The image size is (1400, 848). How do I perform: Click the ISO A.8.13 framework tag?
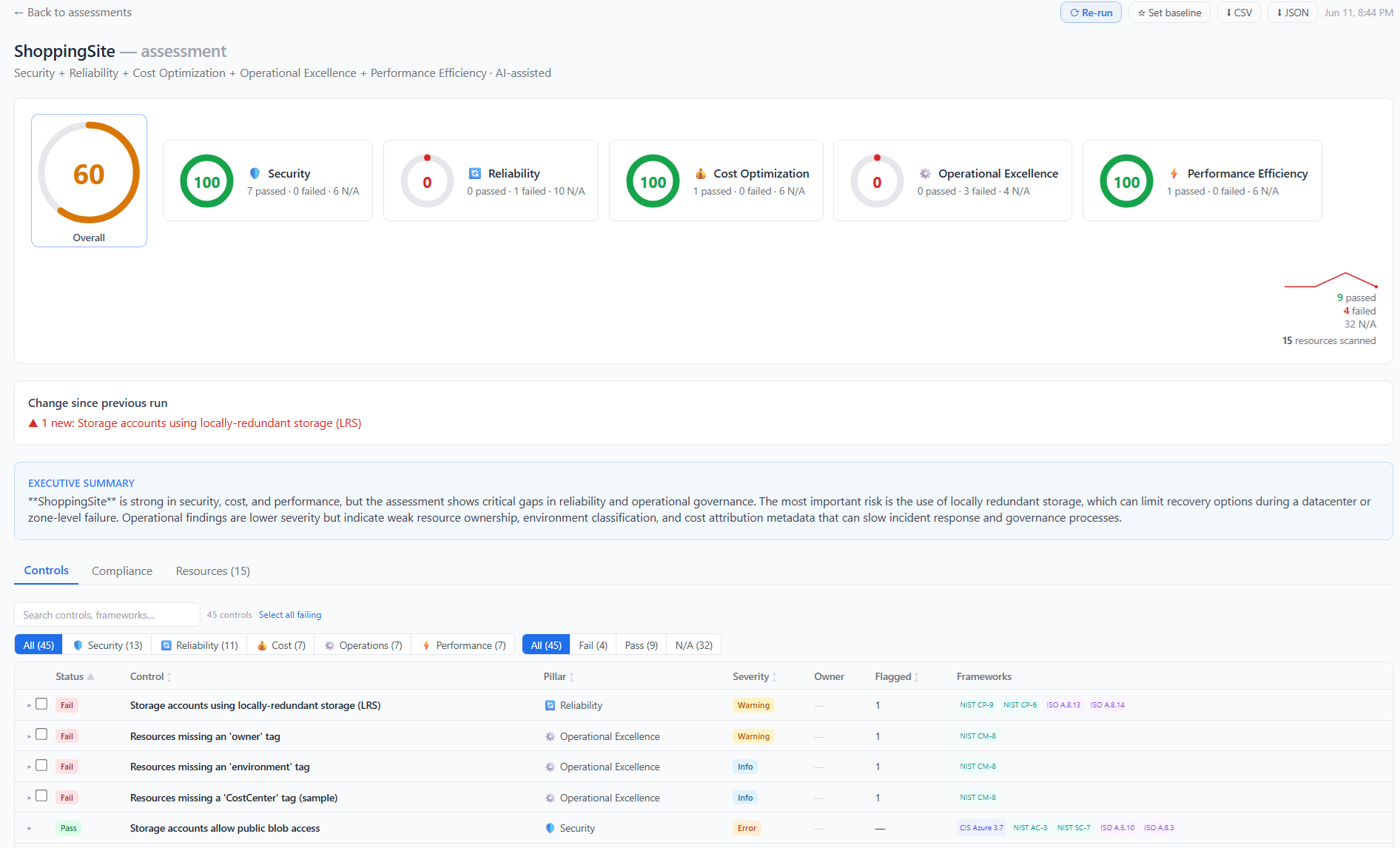(1063, 705)
